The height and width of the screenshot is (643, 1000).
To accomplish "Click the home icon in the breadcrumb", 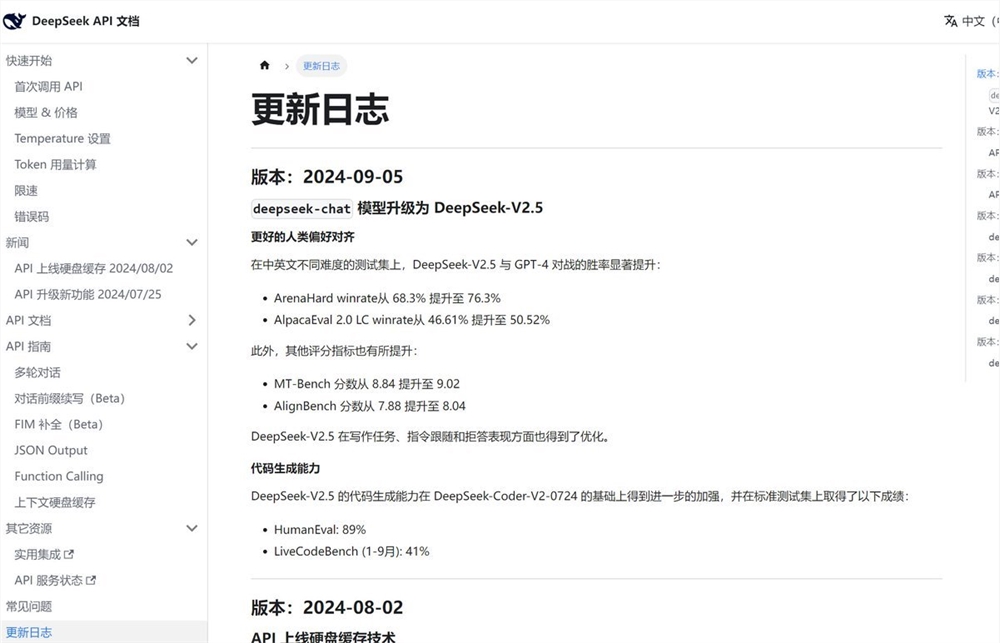I will click(264, 64).
